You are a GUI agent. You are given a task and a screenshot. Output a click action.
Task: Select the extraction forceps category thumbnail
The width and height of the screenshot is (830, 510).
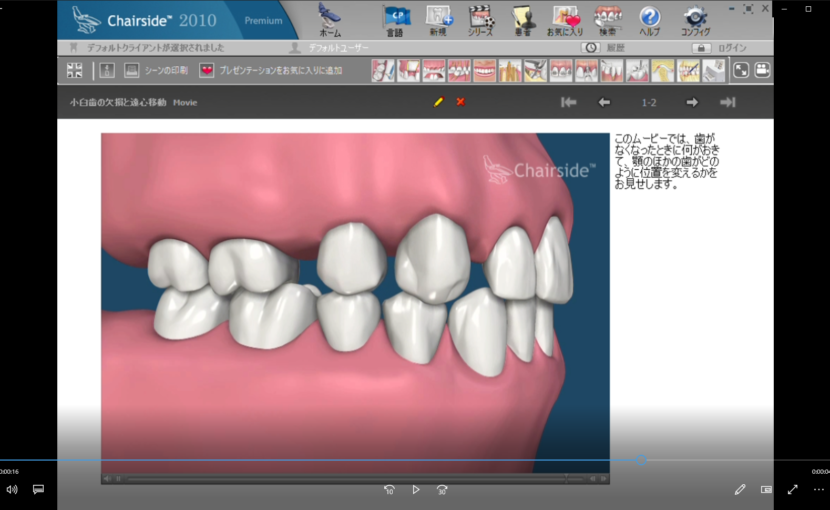coord(535,70)
